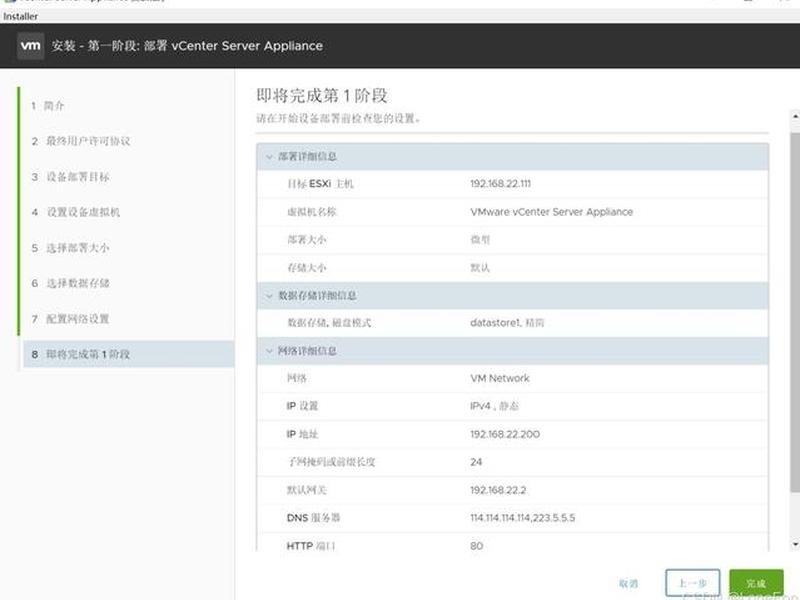Click the IPv4 静态 value
800x600 pixels.
[x=494, y=406]
